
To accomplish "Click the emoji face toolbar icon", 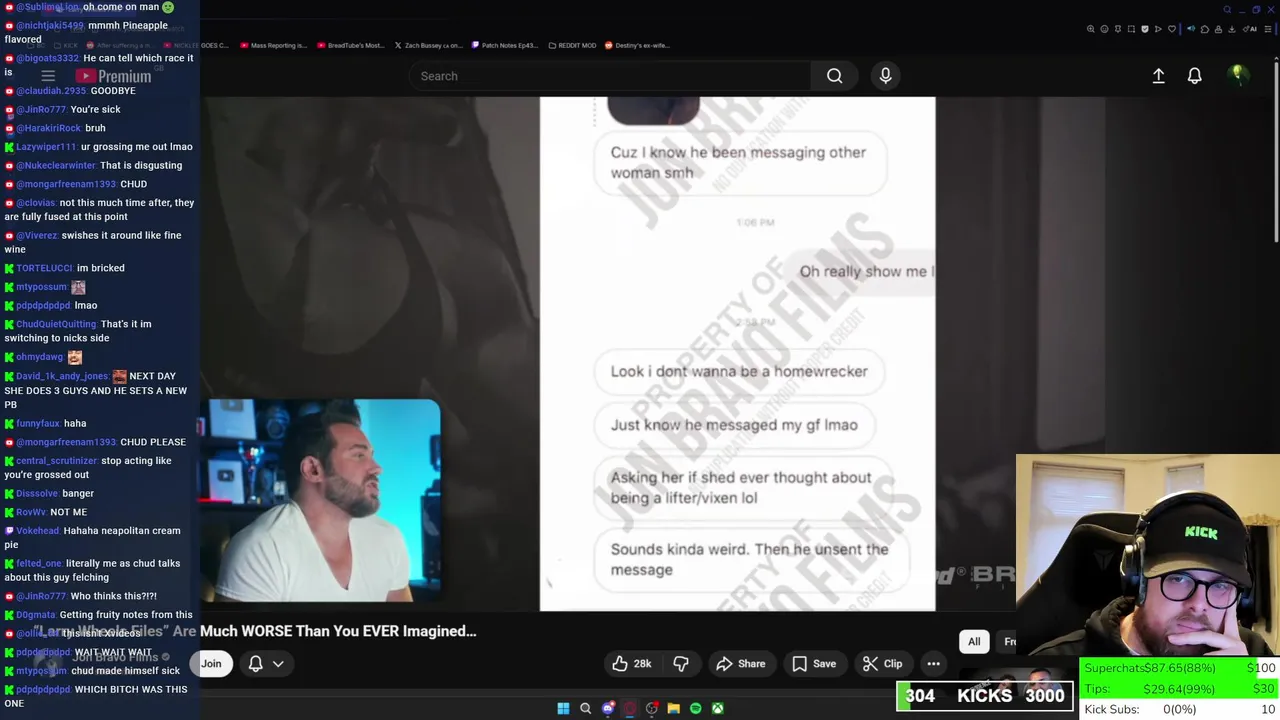I will tap(1104, 29).
